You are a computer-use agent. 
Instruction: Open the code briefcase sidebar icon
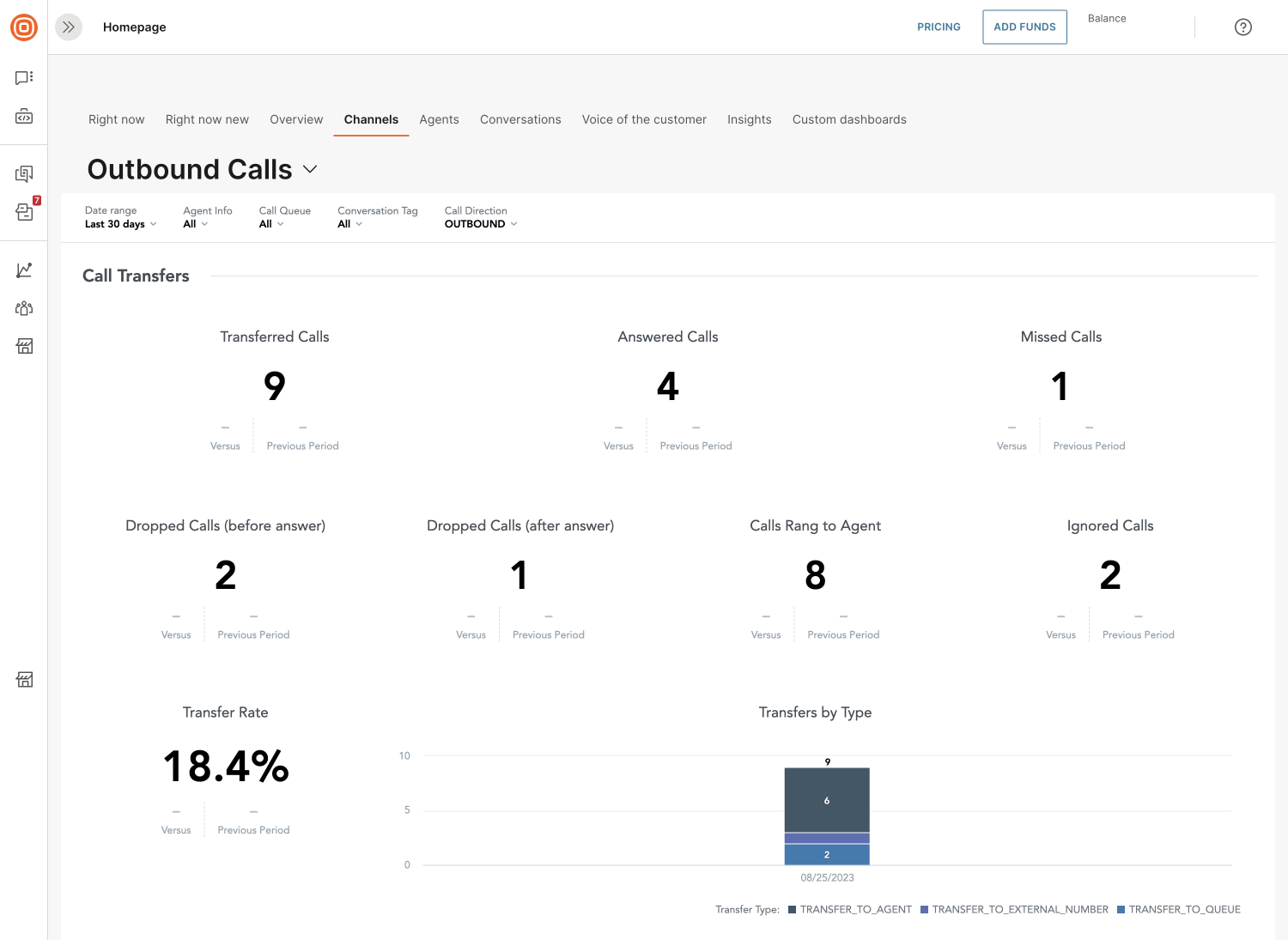point(24,117)
